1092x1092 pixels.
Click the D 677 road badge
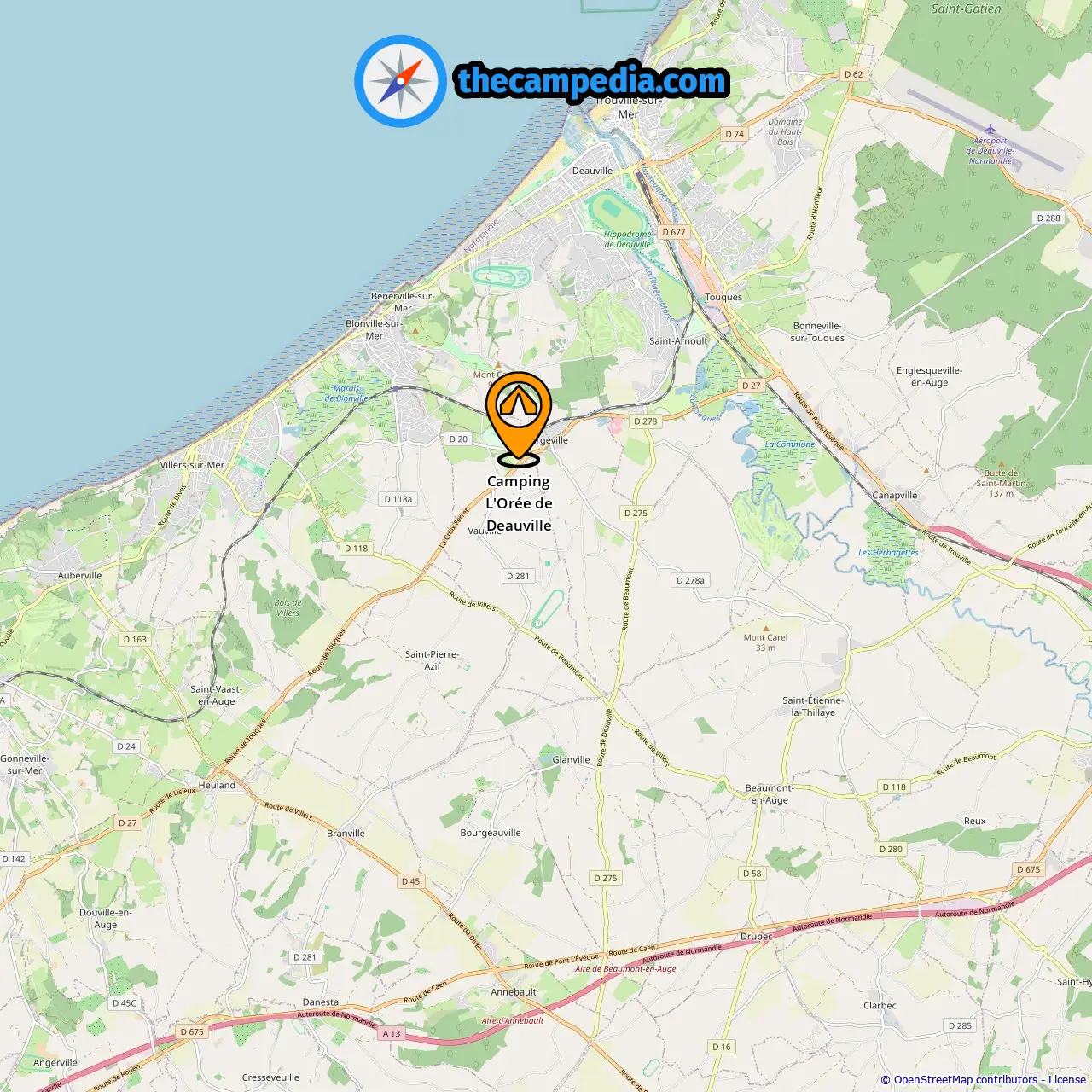click(673, 232)
